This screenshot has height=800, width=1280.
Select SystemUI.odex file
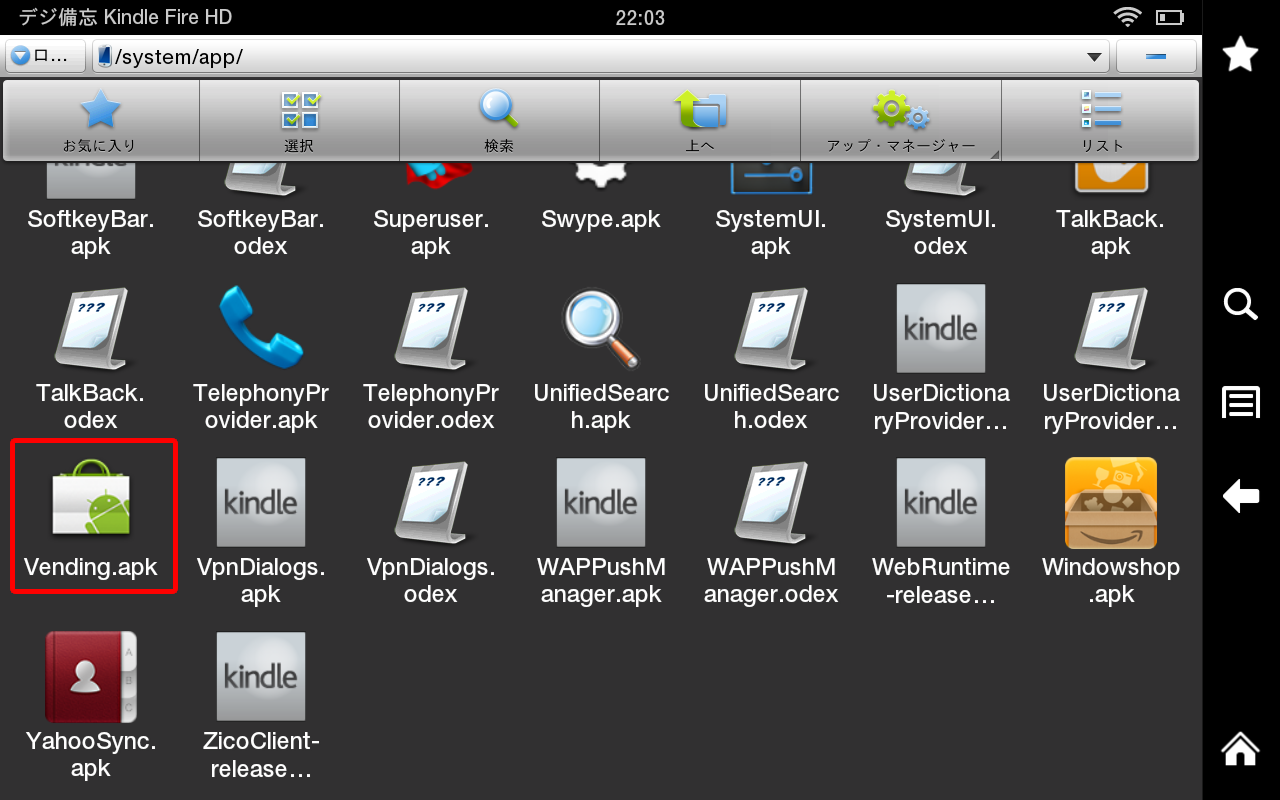click(x=941, y=213)
